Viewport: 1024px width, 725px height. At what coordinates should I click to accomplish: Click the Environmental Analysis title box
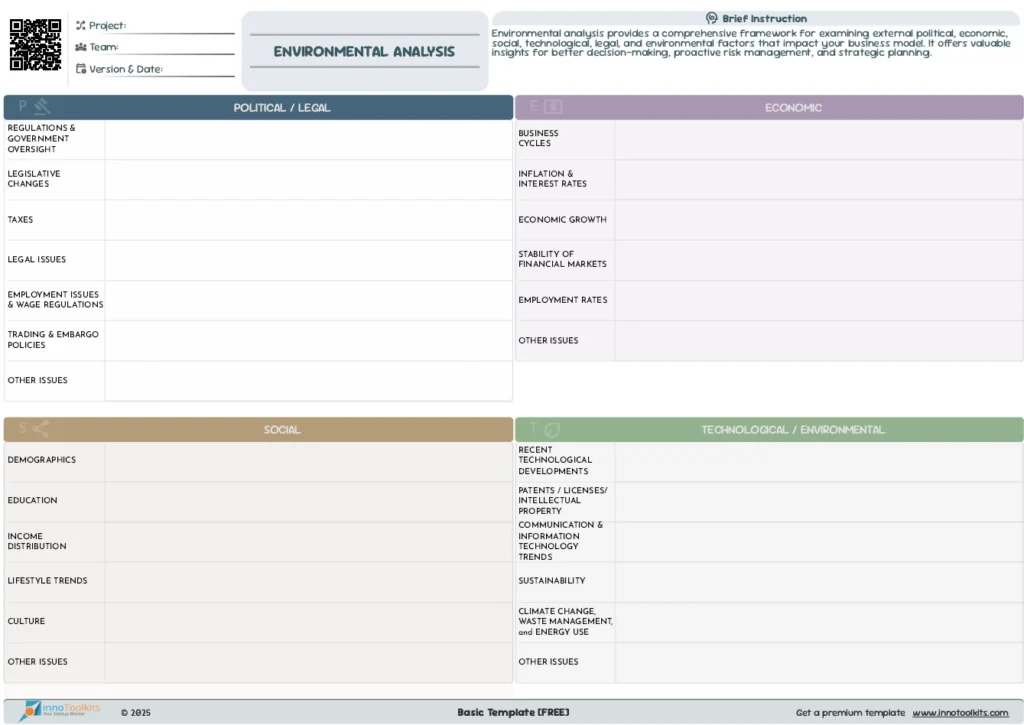364,52
